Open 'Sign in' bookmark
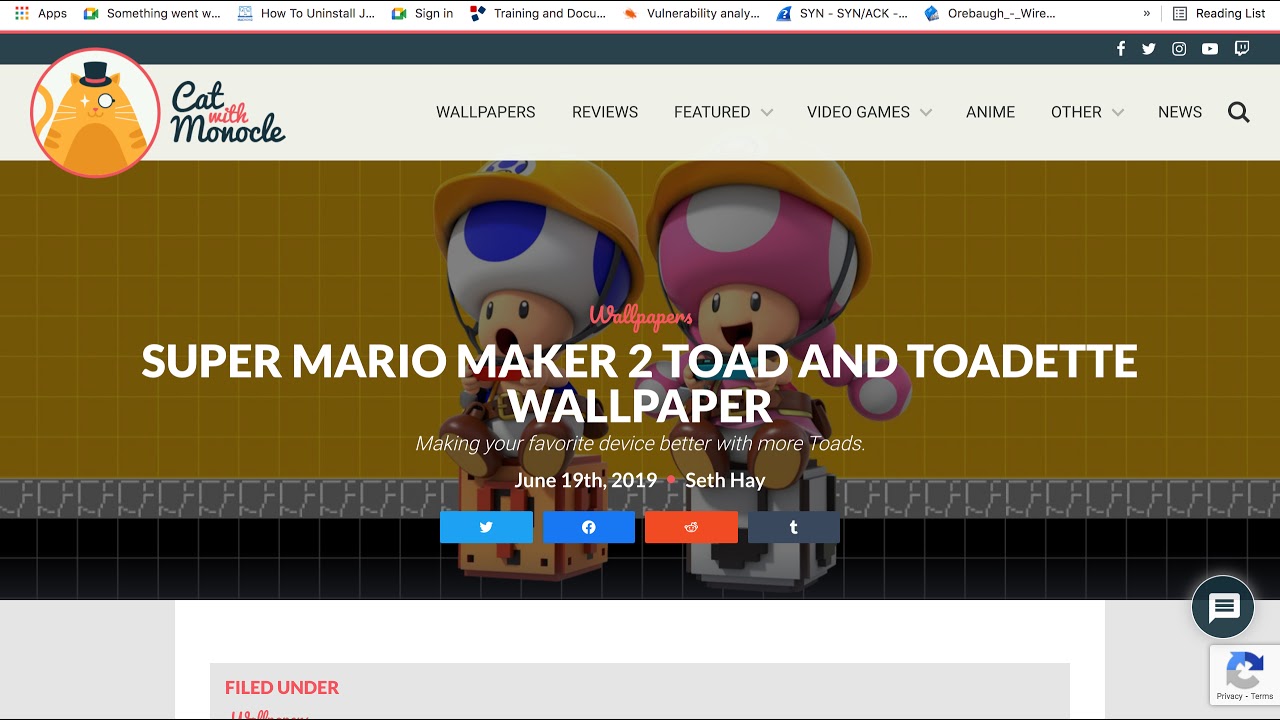Image resolution: width=1280 pixels, height=720 pixels. point(423,13)
